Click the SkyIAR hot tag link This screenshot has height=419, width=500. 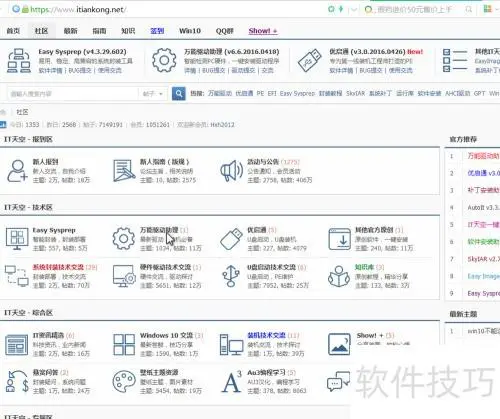[x=355, y=94]
